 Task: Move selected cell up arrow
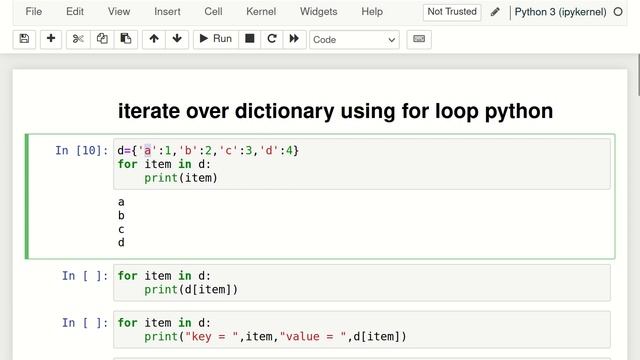click(154, 39)
